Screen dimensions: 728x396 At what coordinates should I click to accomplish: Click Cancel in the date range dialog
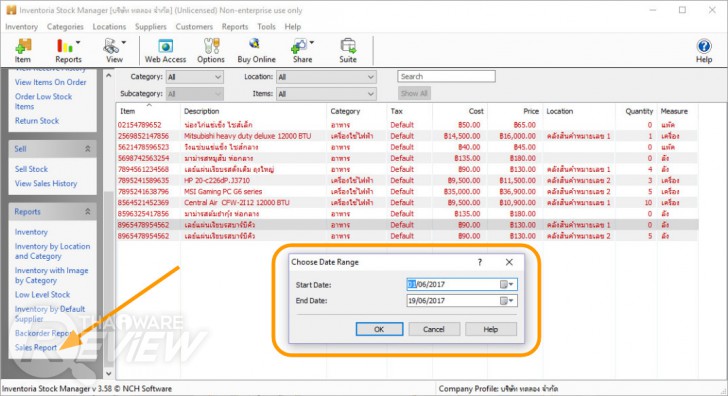[434, 329]
